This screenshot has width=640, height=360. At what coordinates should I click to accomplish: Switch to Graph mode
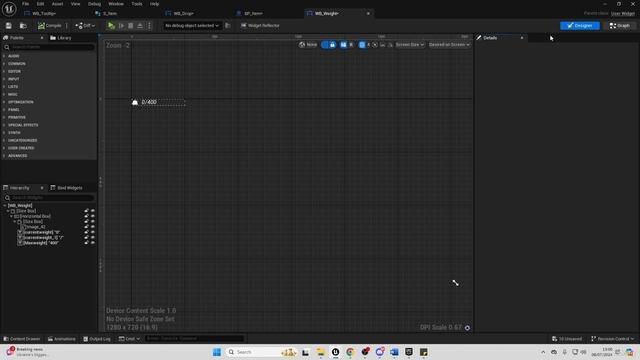tap(620, 26)
